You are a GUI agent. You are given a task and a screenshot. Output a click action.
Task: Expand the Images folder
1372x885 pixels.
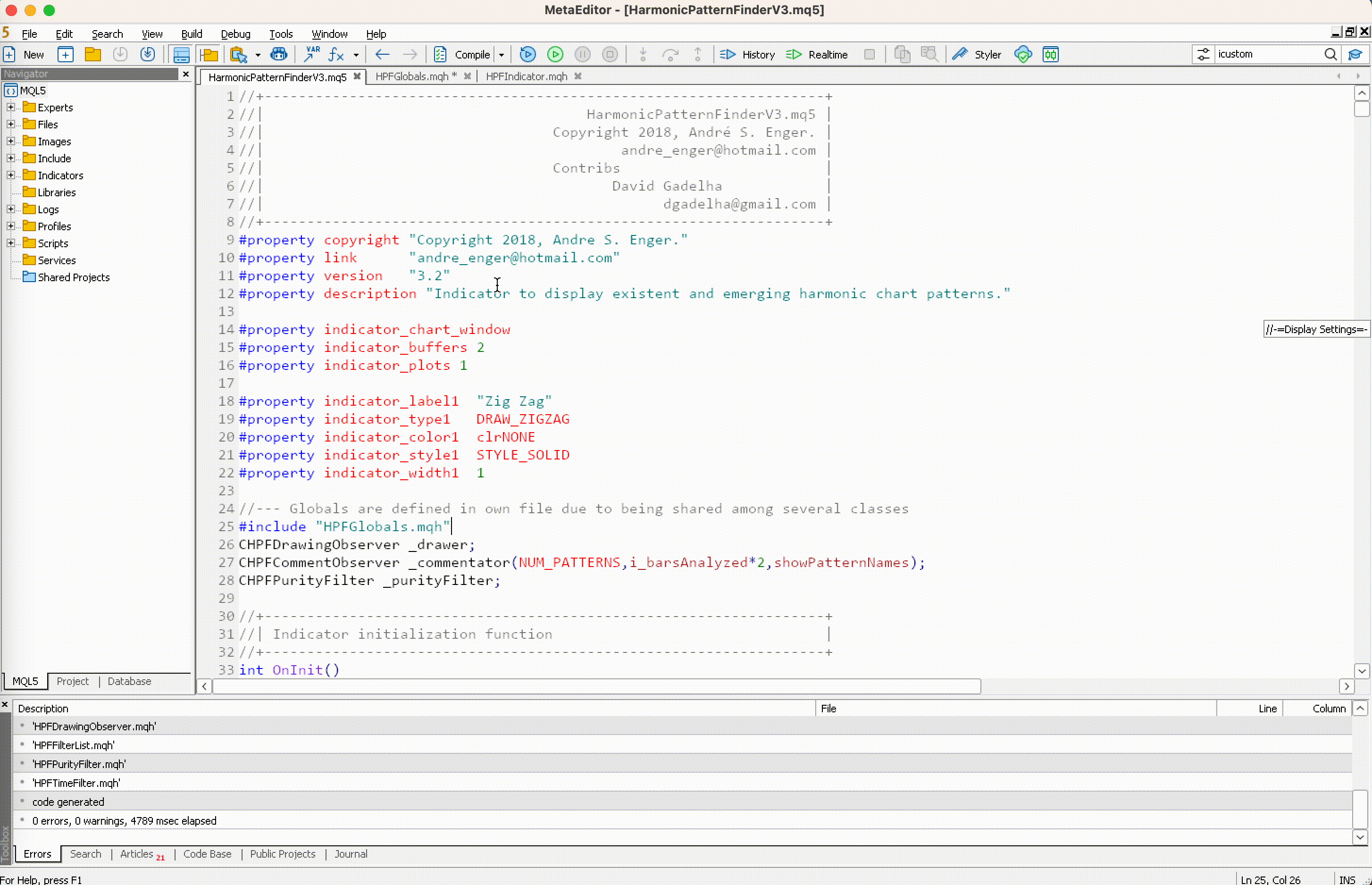[x=10, y=142]
